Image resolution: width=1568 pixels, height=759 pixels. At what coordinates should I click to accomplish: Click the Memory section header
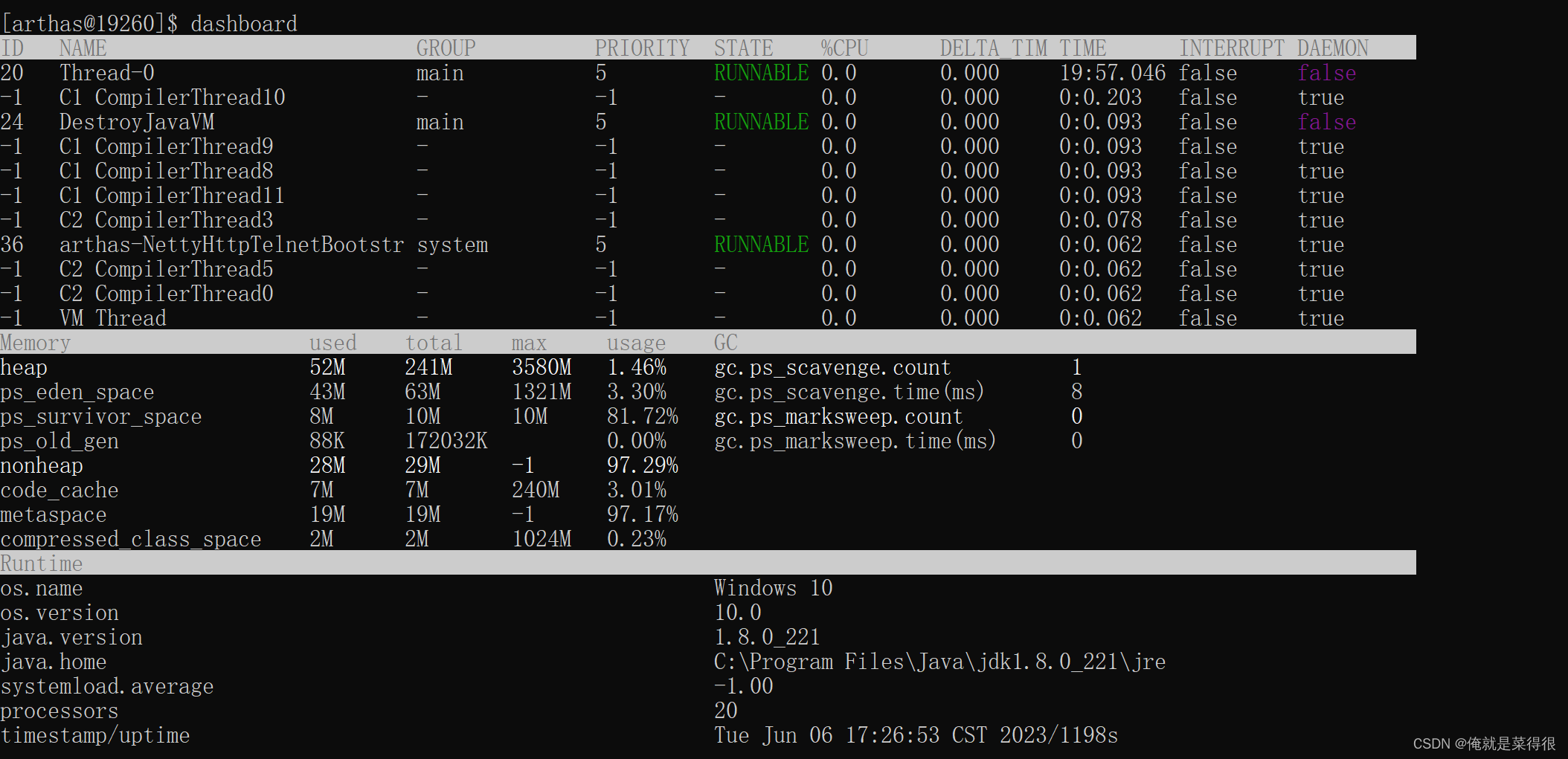click(36, 343)
